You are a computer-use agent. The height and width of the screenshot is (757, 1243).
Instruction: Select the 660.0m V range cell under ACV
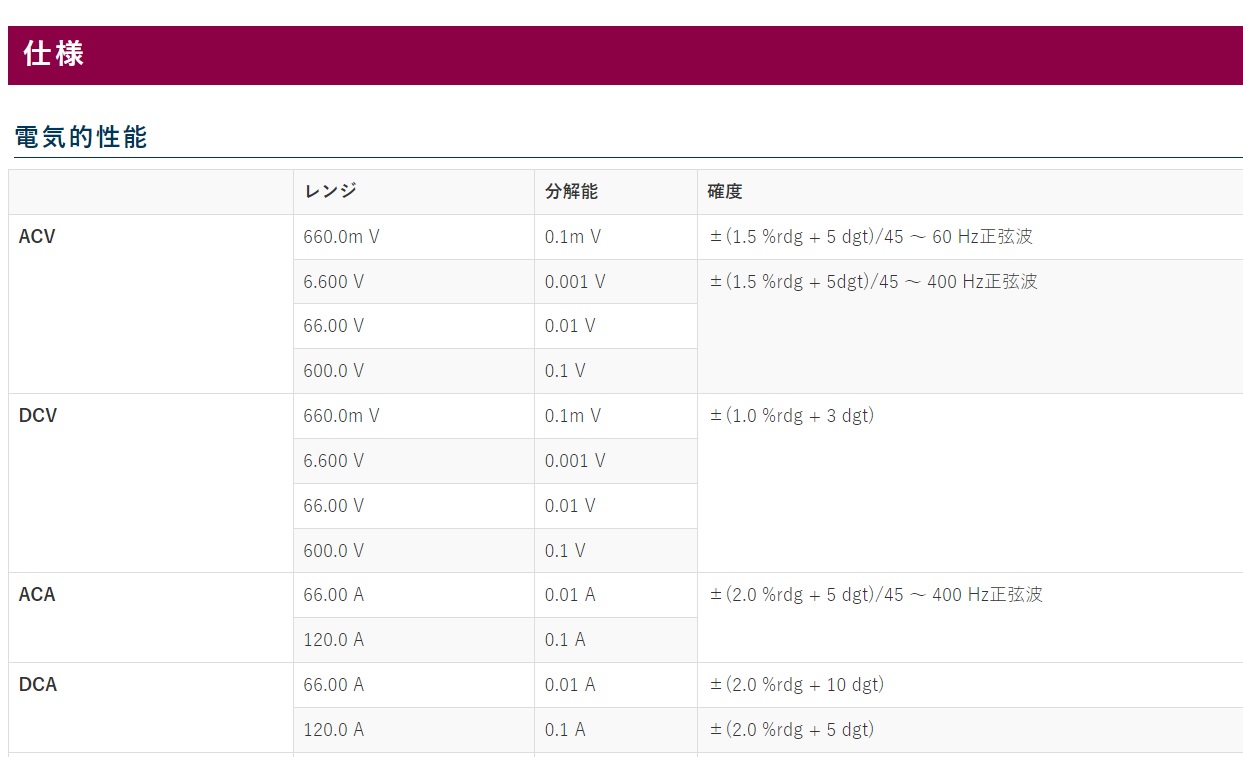coord(342,237)
